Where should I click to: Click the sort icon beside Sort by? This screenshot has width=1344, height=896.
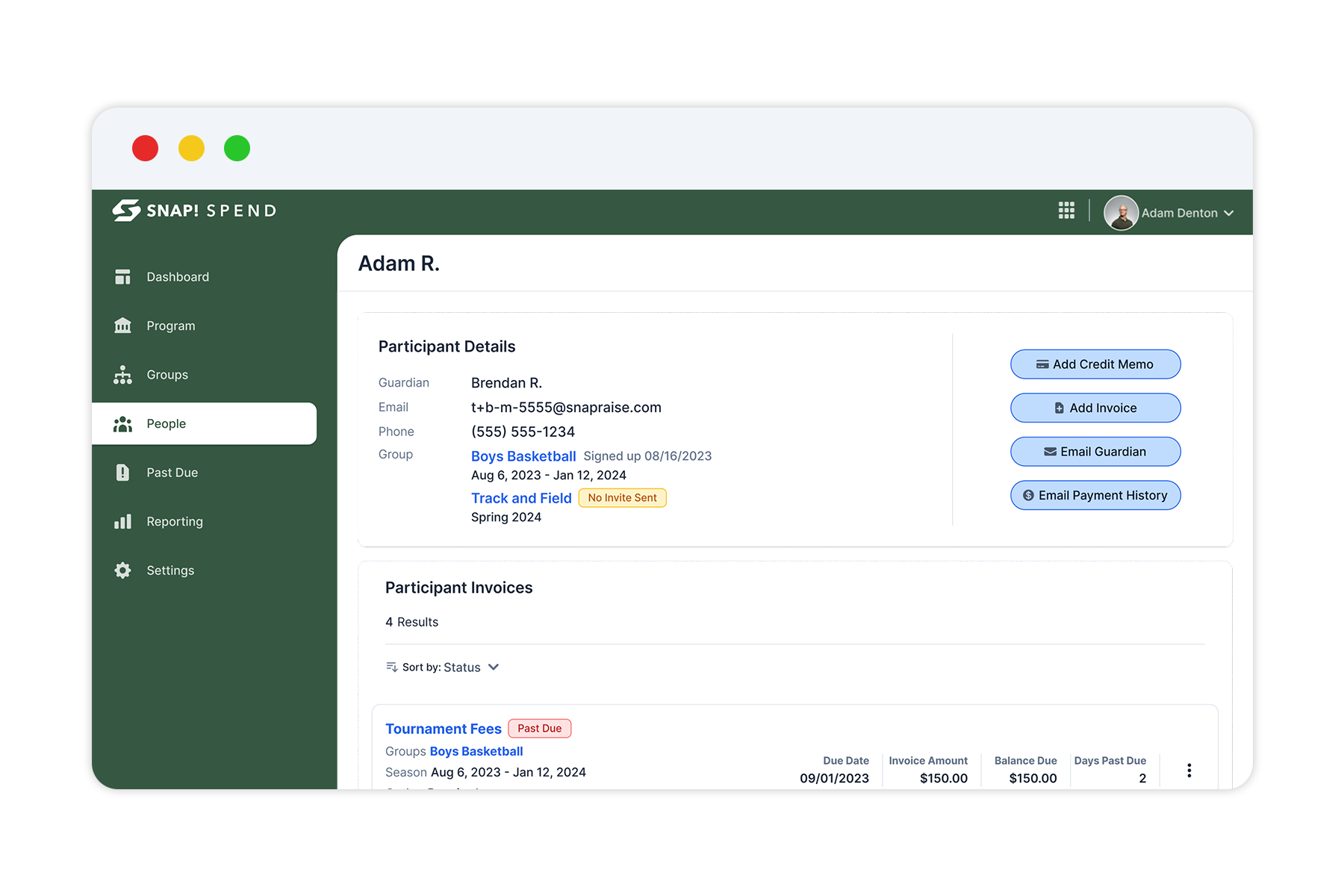point(391,667)
